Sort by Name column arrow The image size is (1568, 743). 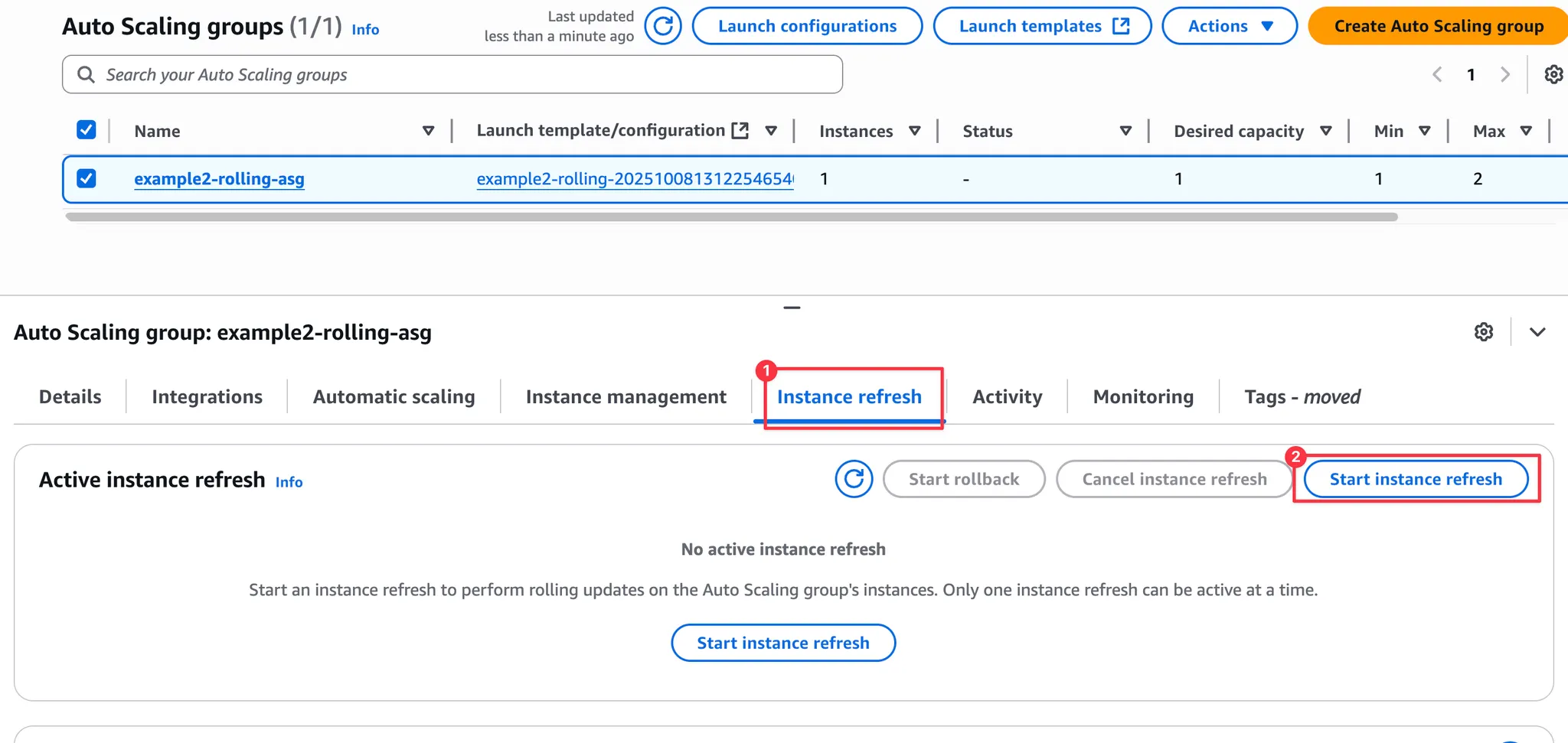point(429,131)
